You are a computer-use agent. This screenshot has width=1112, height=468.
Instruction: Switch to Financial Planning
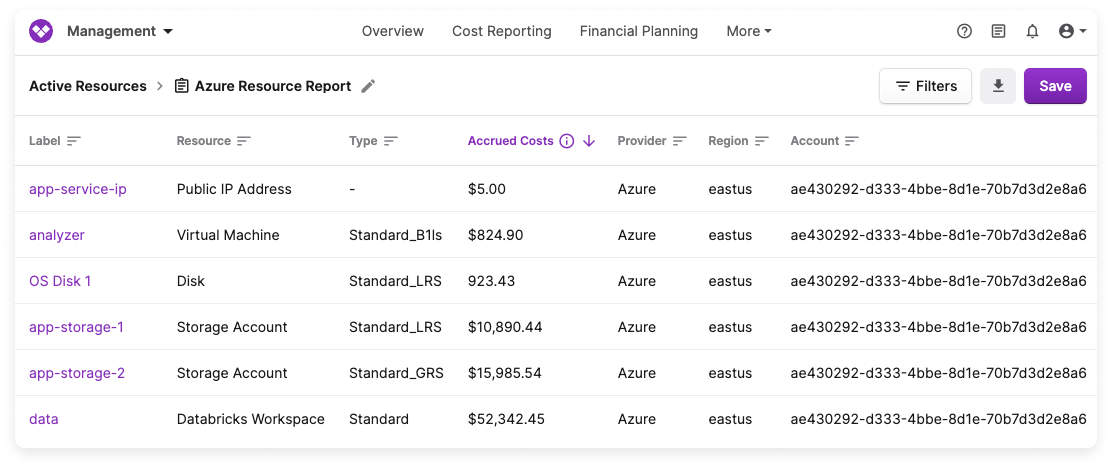(638, 31)
